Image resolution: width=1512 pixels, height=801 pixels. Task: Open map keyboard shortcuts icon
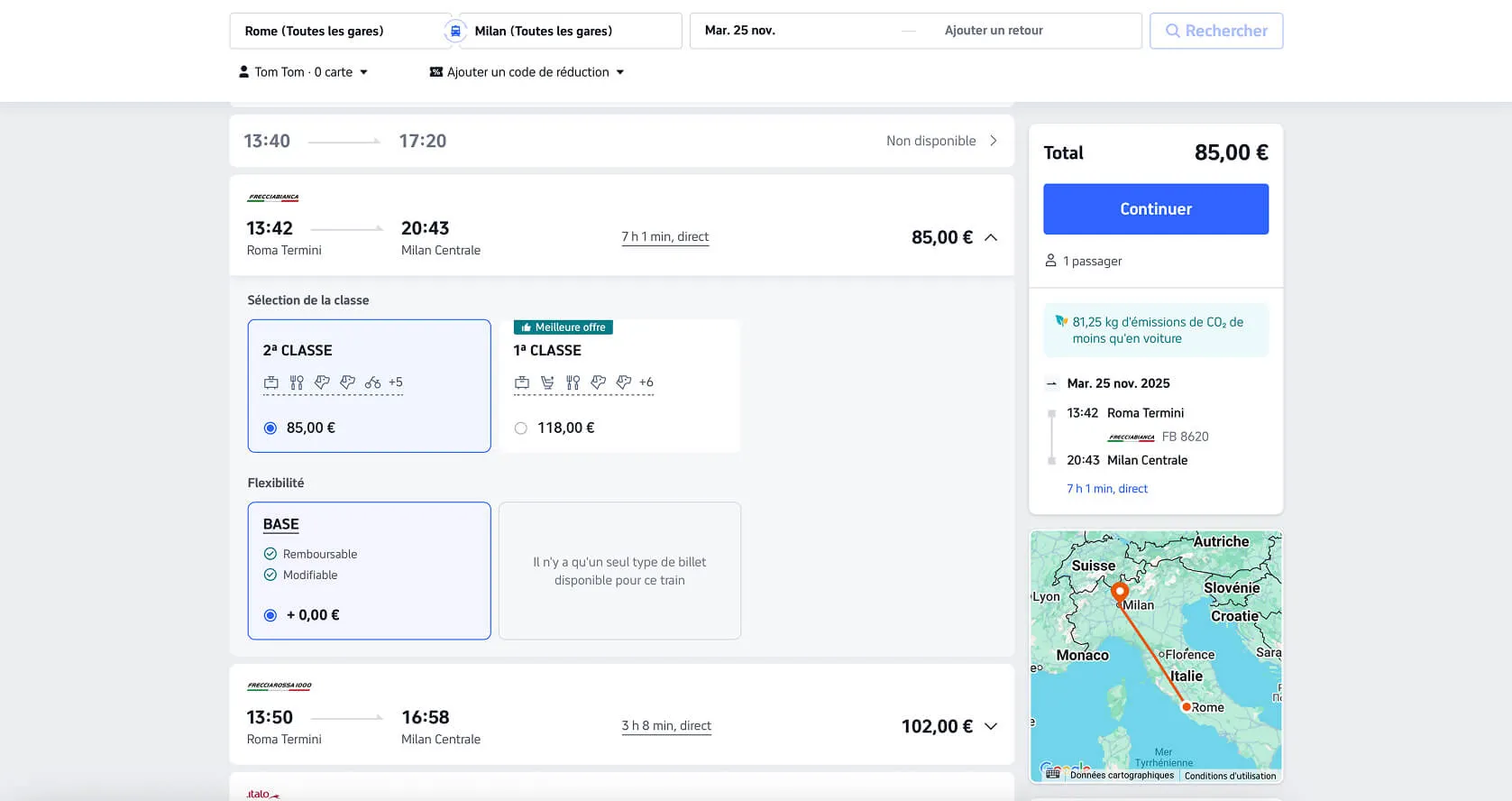pos(1052,774)
